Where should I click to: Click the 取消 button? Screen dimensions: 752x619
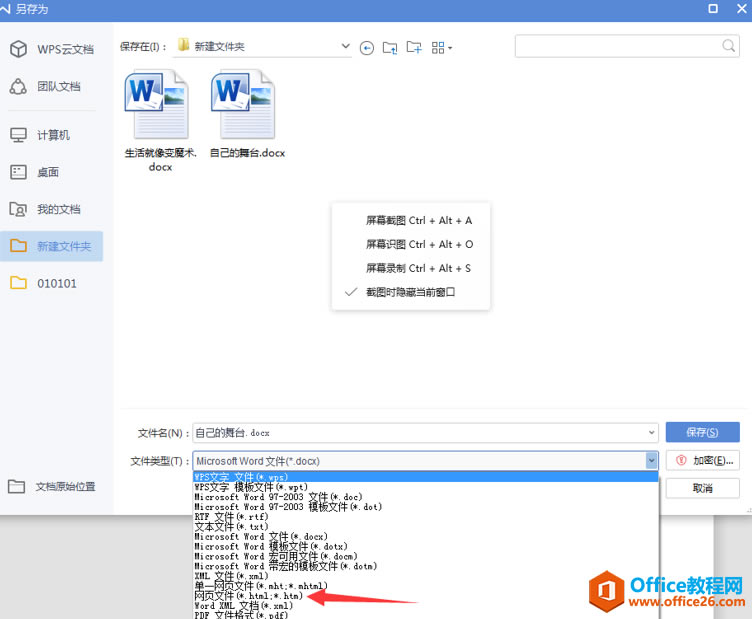(x=702, y=488)
